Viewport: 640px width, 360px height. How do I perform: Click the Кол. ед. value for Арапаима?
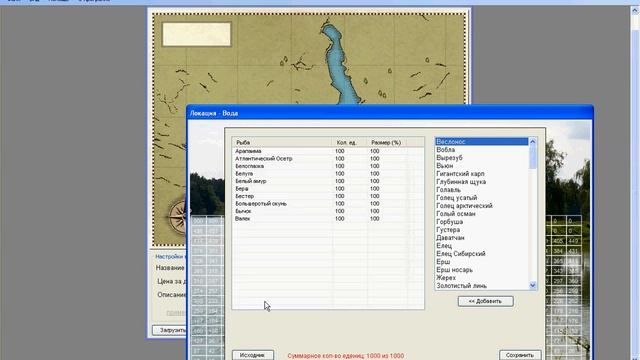point(340,151)
